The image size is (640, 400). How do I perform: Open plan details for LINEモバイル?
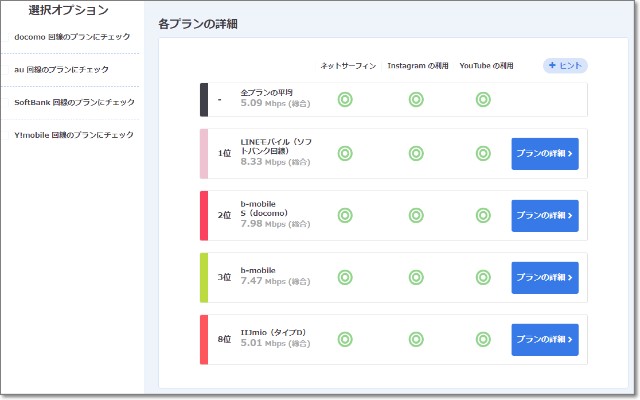(544, 154)
